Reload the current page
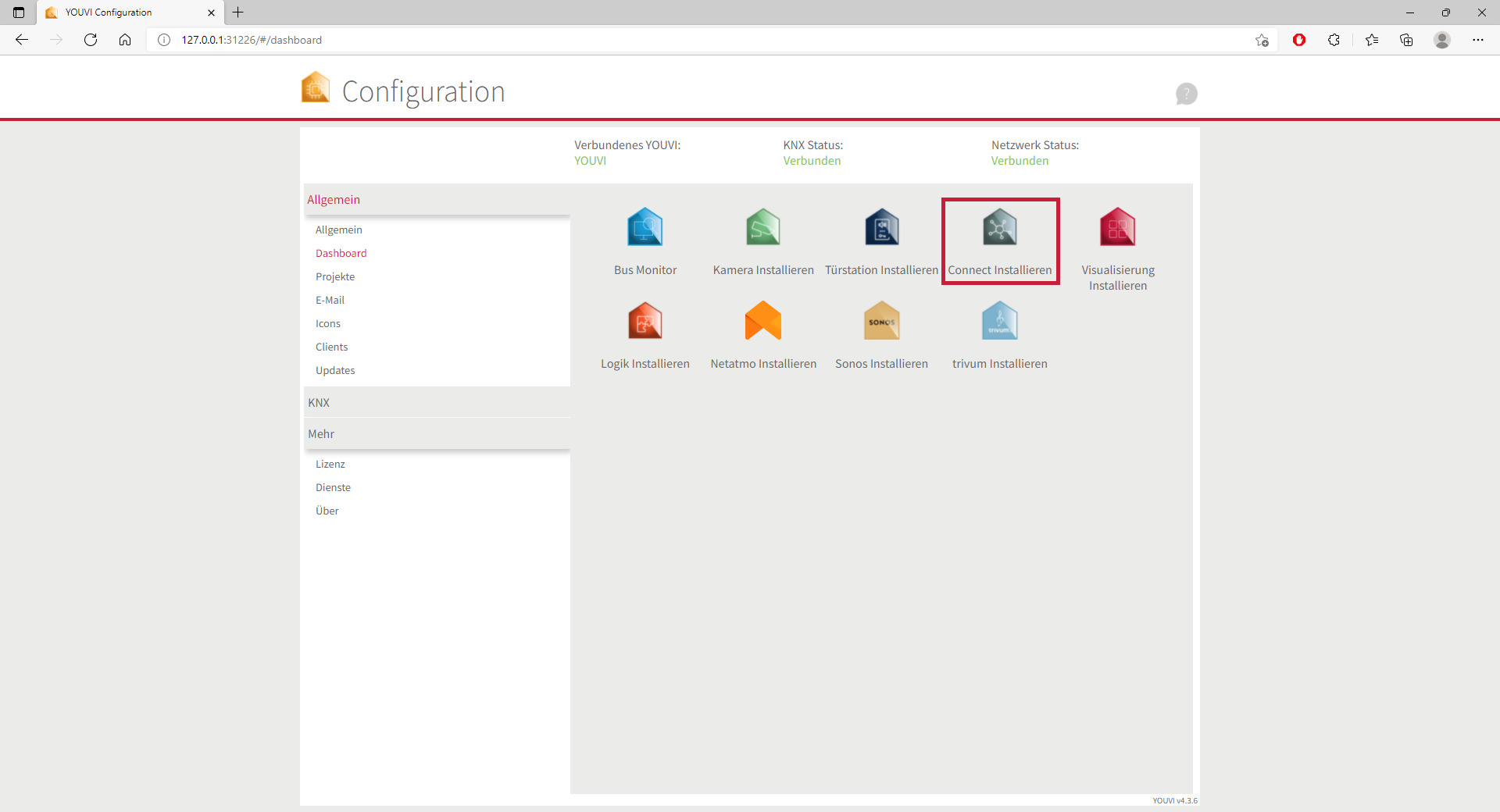 [x=91, y=40]
